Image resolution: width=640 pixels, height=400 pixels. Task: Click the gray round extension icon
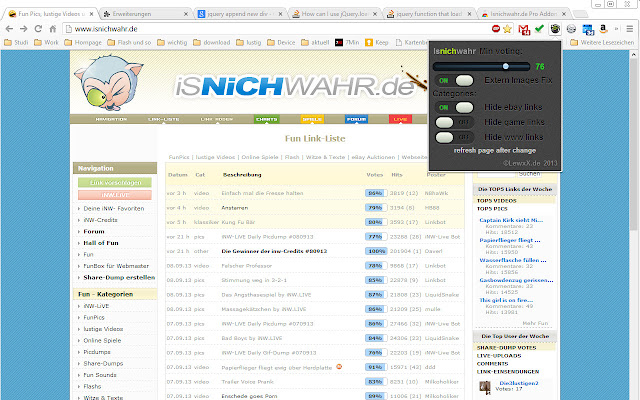coord(571,29)
